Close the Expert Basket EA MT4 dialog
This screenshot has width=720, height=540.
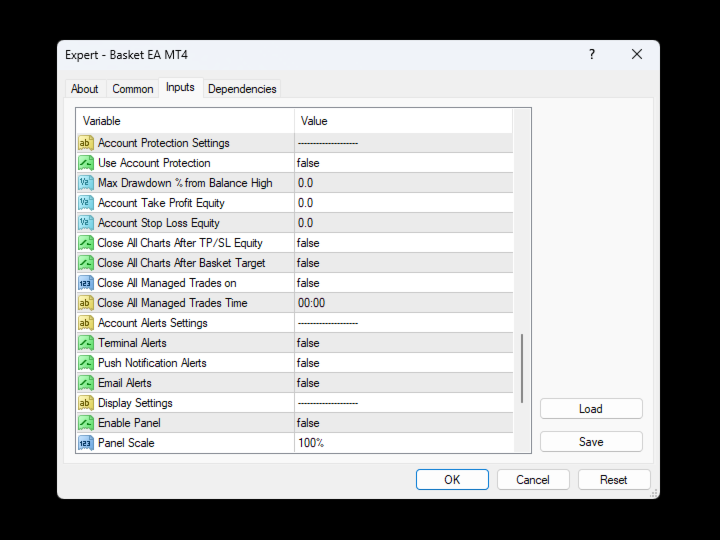636,54
